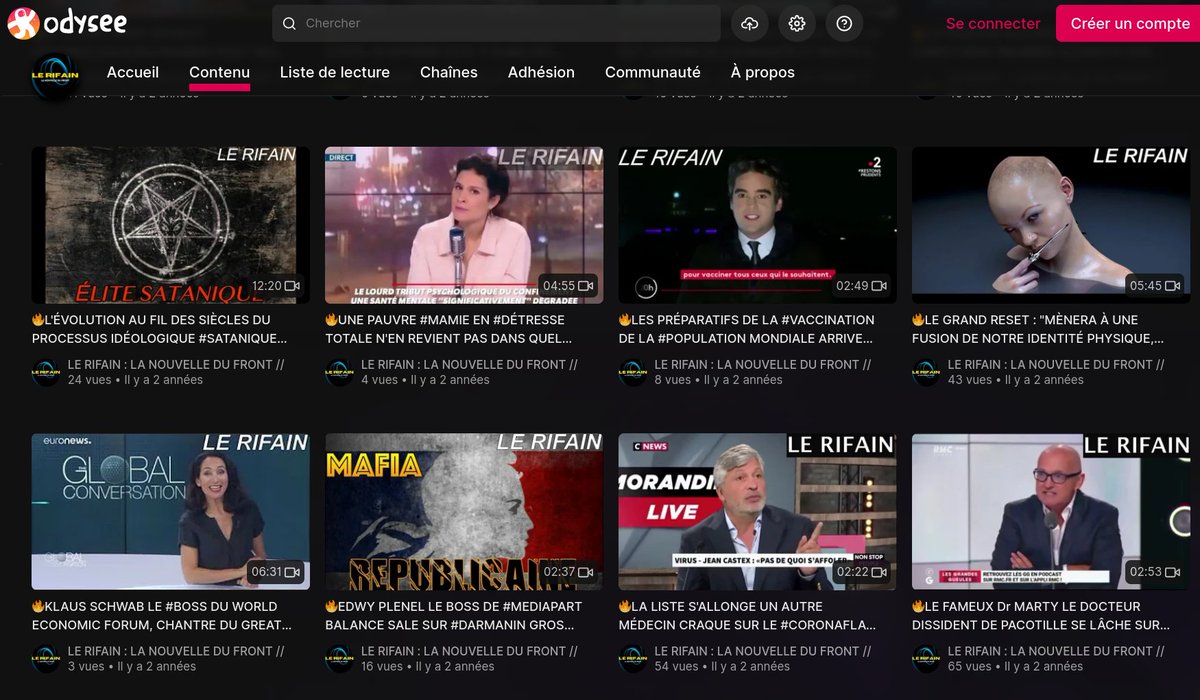Click the search magnifier icon

(289, 23)
